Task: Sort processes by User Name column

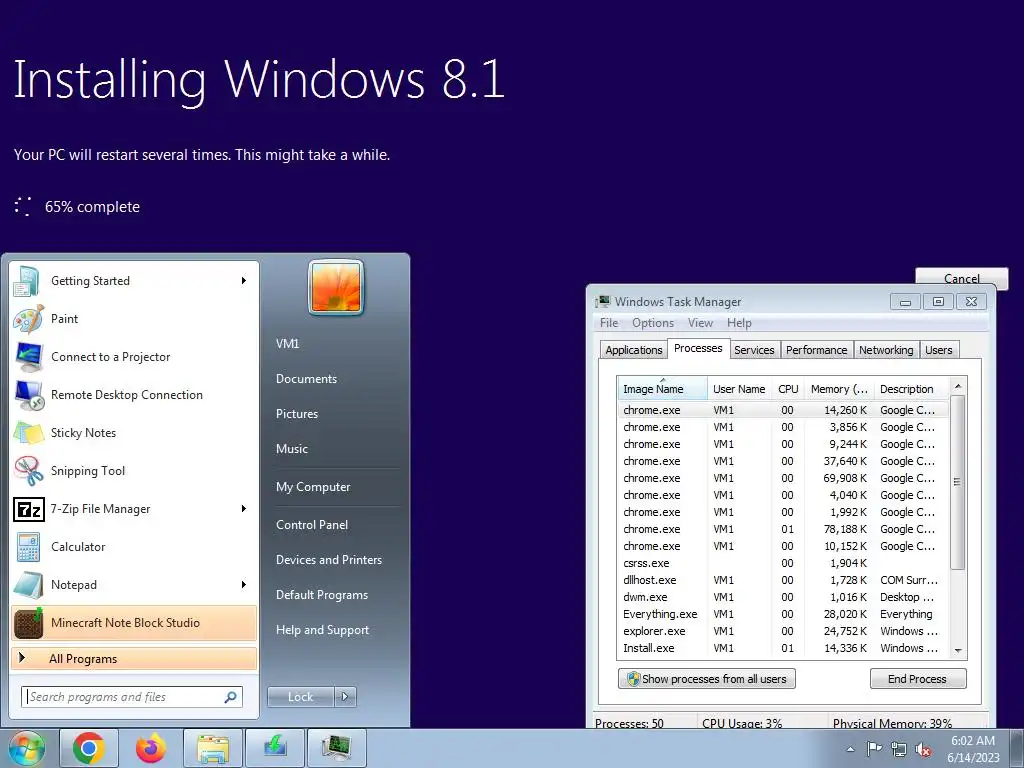Action: pyautogui.click(x=739, y=389)
